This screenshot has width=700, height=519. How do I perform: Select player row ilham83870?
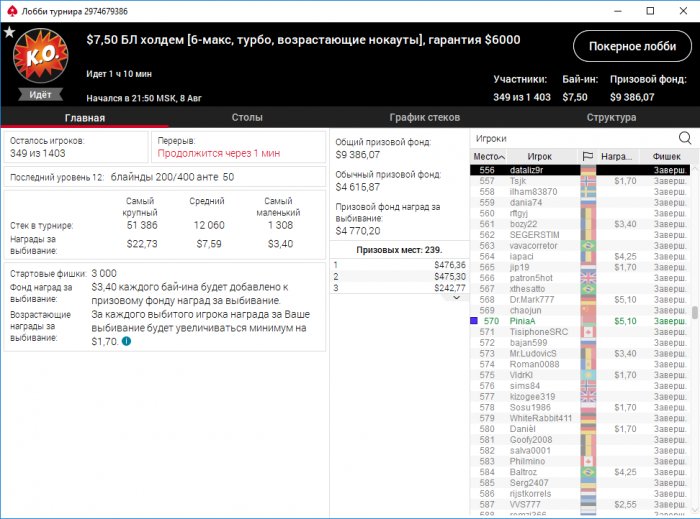point(580,191)
